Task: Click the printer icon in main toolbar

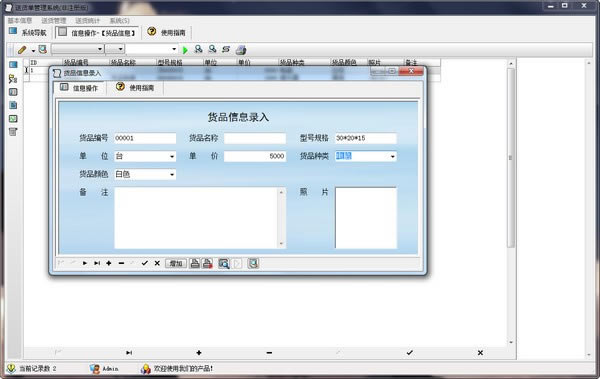Action: click(x=241, y=50)
